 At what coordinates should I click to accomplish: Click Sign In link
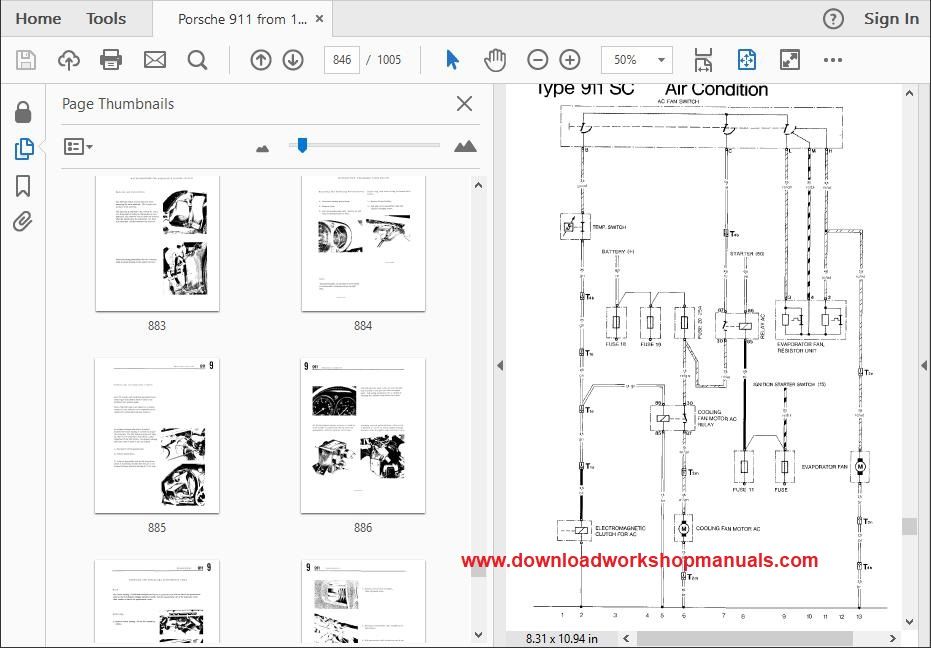[x=891, y=19]
